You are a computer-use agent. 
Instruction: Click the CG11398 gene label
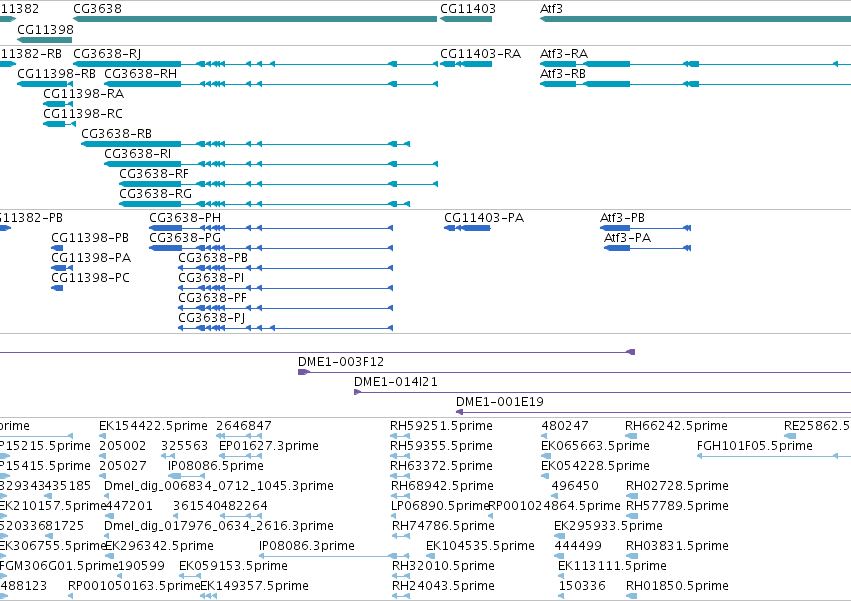click(45, 29)
